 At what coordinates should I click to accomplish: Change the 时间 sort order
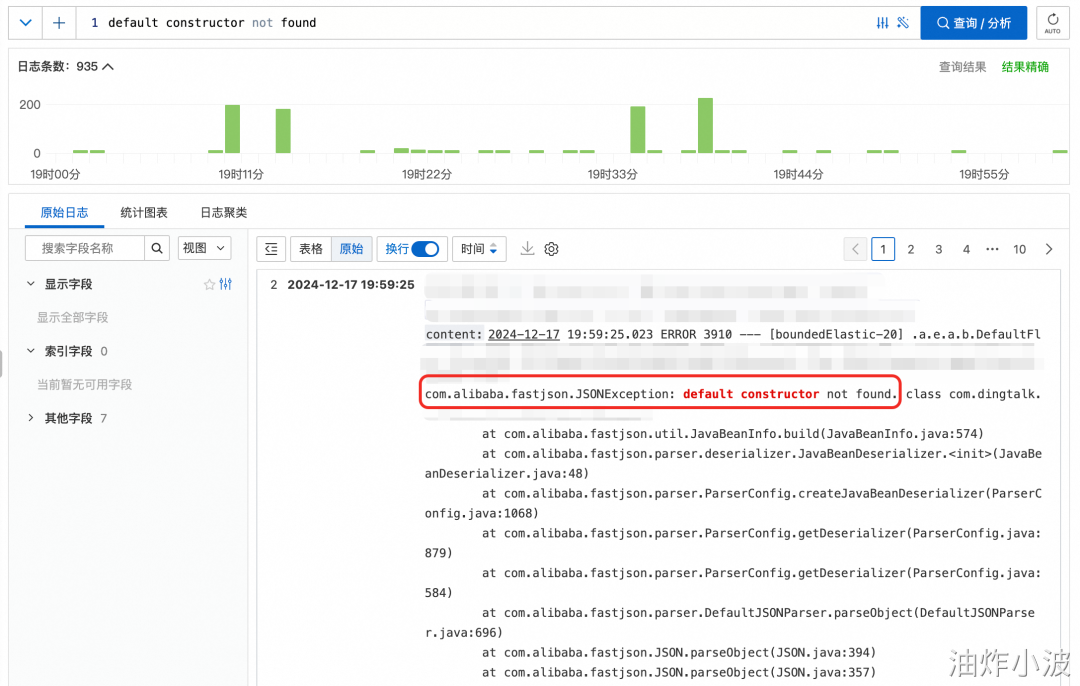(479, 249)
